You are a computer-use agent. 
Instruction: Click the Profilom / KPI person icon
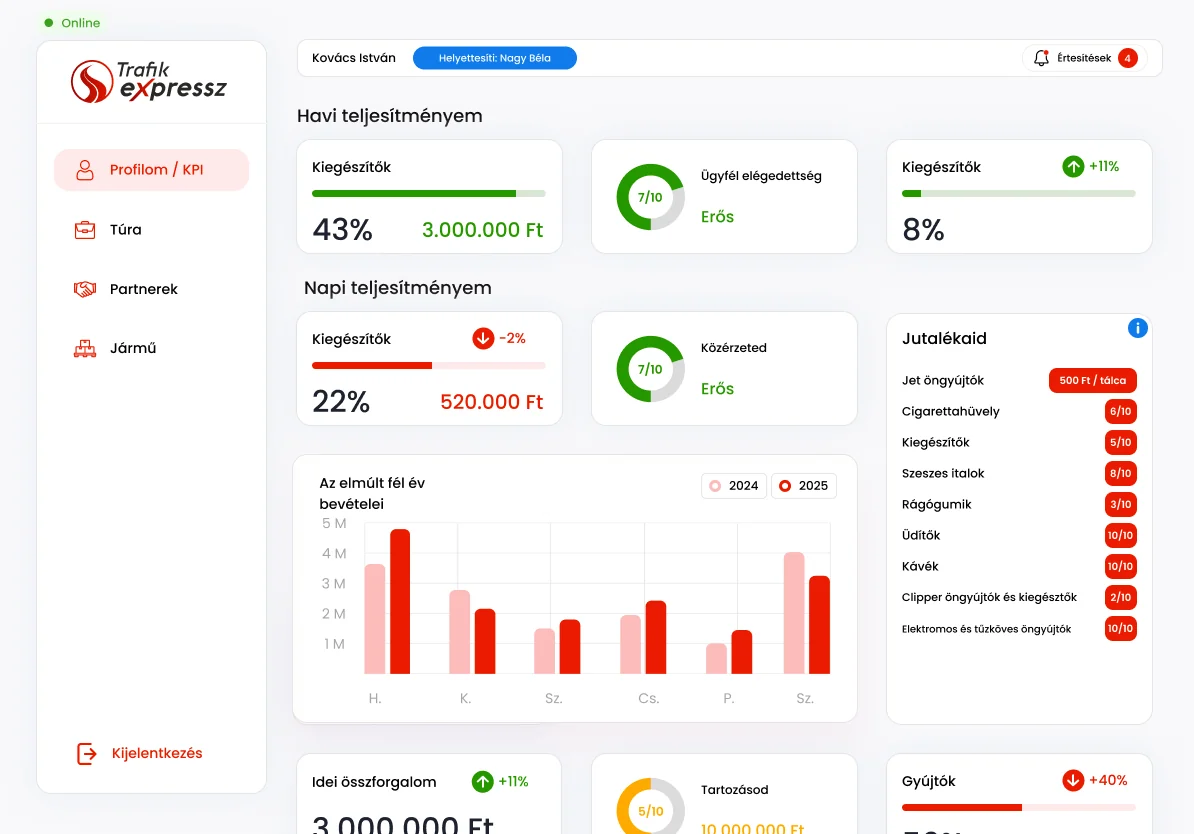coord(85,170)
